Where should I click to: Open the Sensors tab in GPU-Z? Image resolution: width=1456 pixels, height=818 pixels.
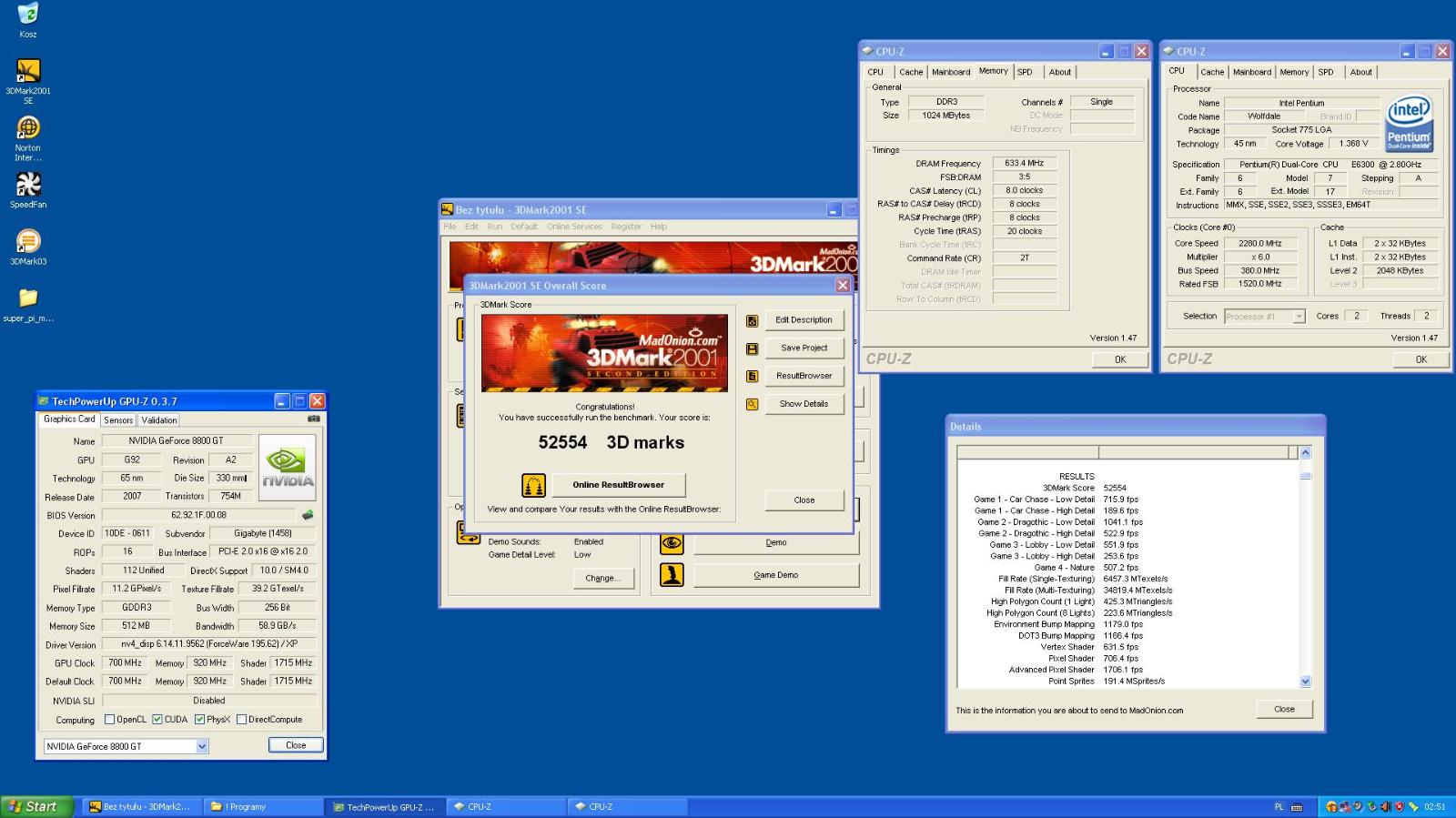click(118, 420)
